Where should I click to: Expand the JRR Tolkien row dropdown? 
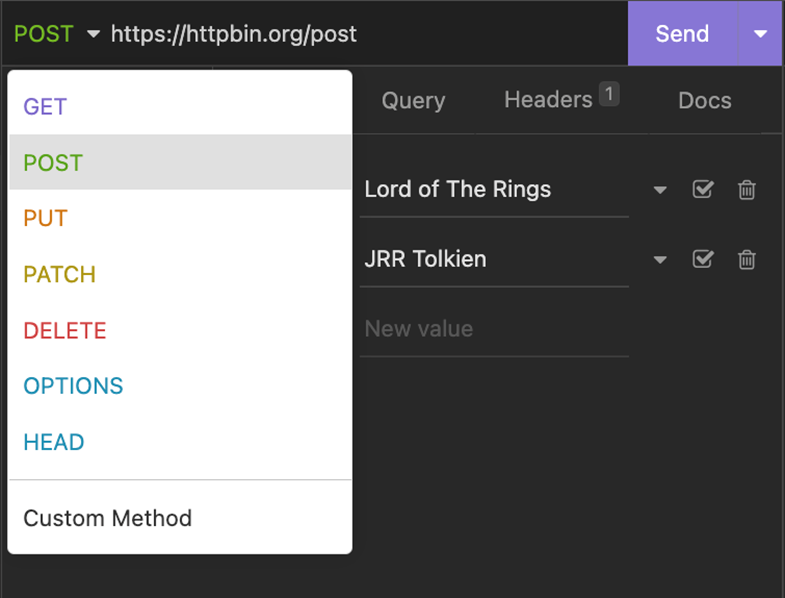coord(660,260)
